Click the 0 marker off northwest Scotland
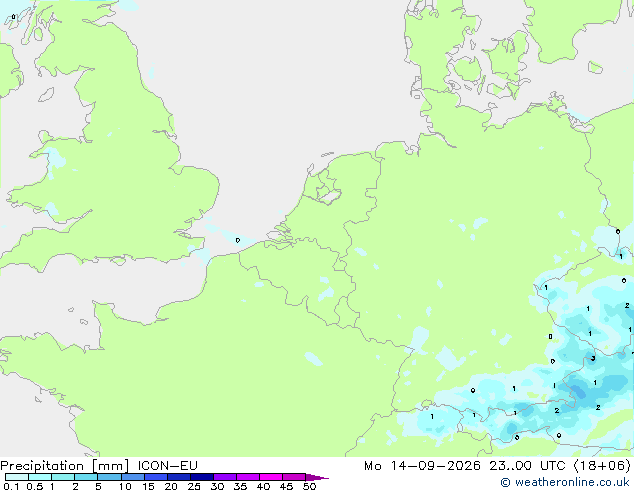This screenshot has height=490, width=634. [x=13, y=17]
